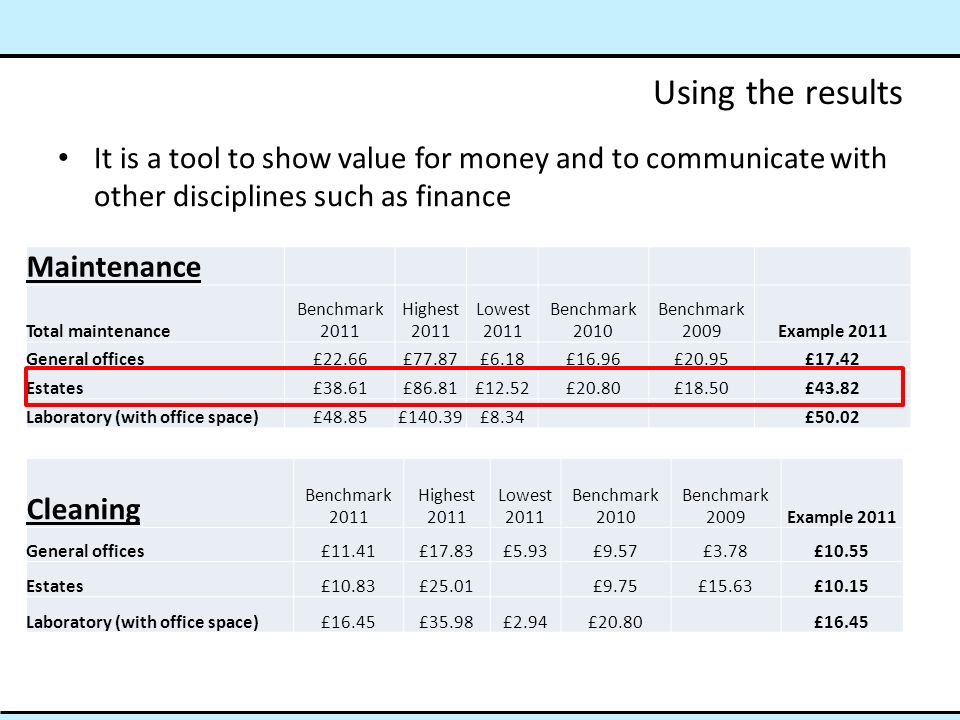Image resolution: width=960 pixels, height=720 pixels.
Task: Click 'Example 2011' header in Cleaning table
Action: point(841,517)
